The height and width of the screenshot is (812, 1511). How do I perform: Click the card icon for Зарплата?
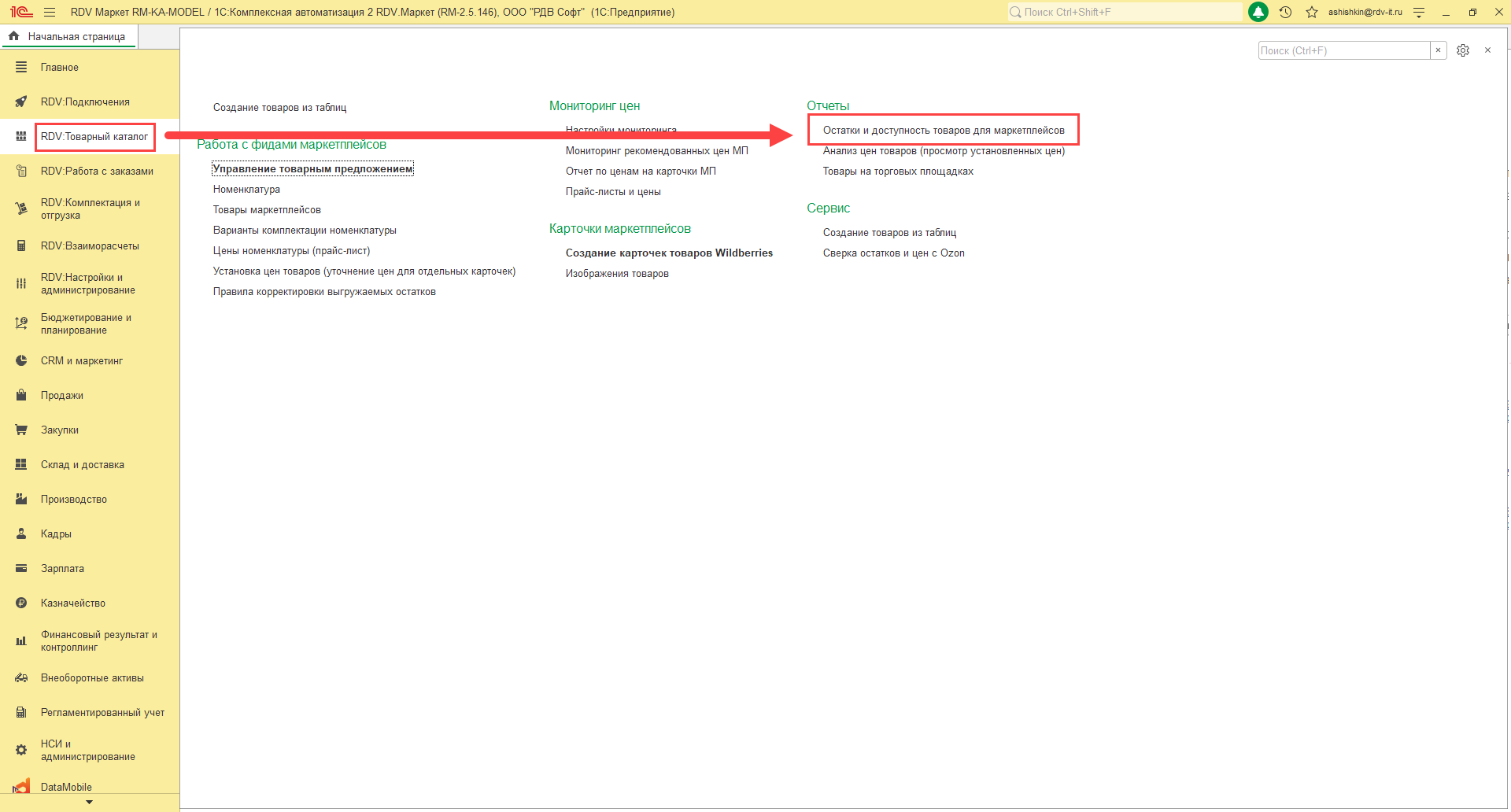[x=21, y=569]
